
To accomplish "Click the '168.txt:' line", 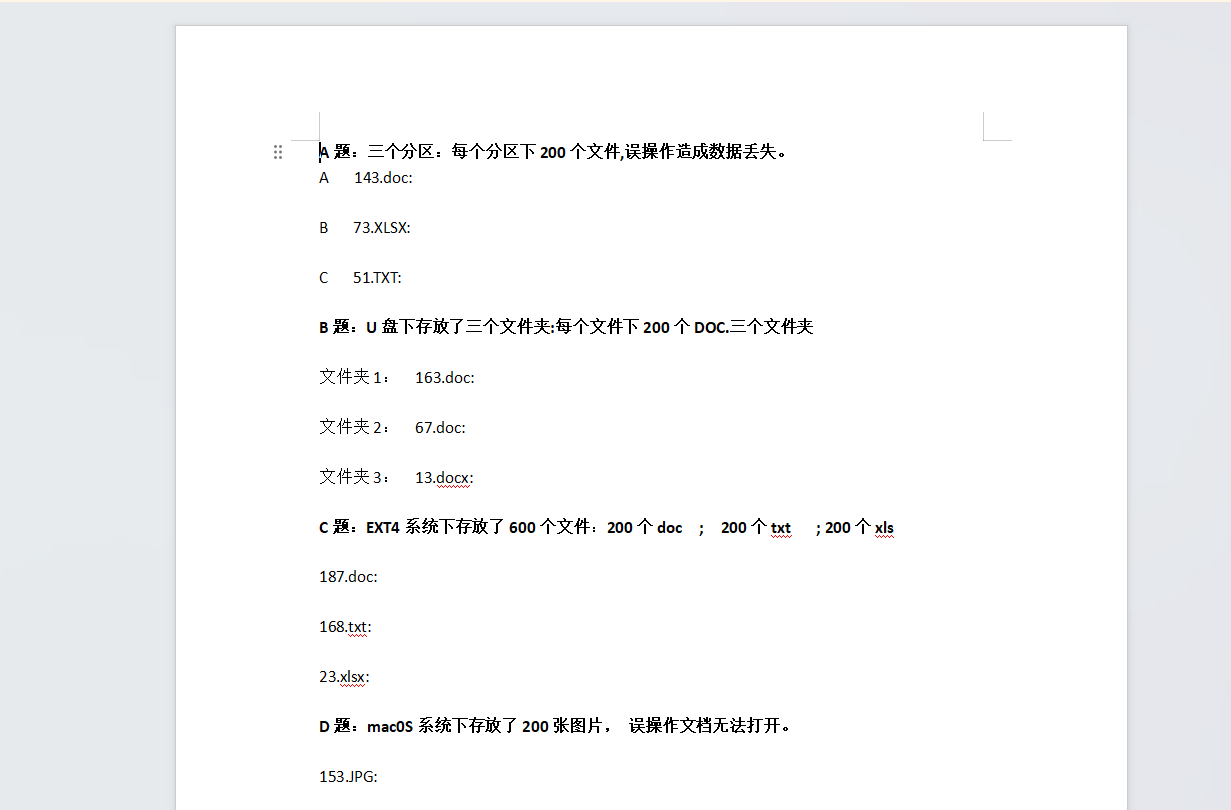I will point(346,627).
